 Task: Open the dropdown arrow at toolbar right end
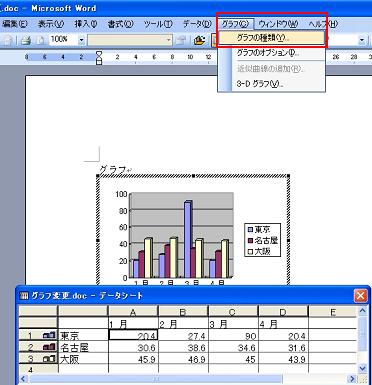point(362,40)
